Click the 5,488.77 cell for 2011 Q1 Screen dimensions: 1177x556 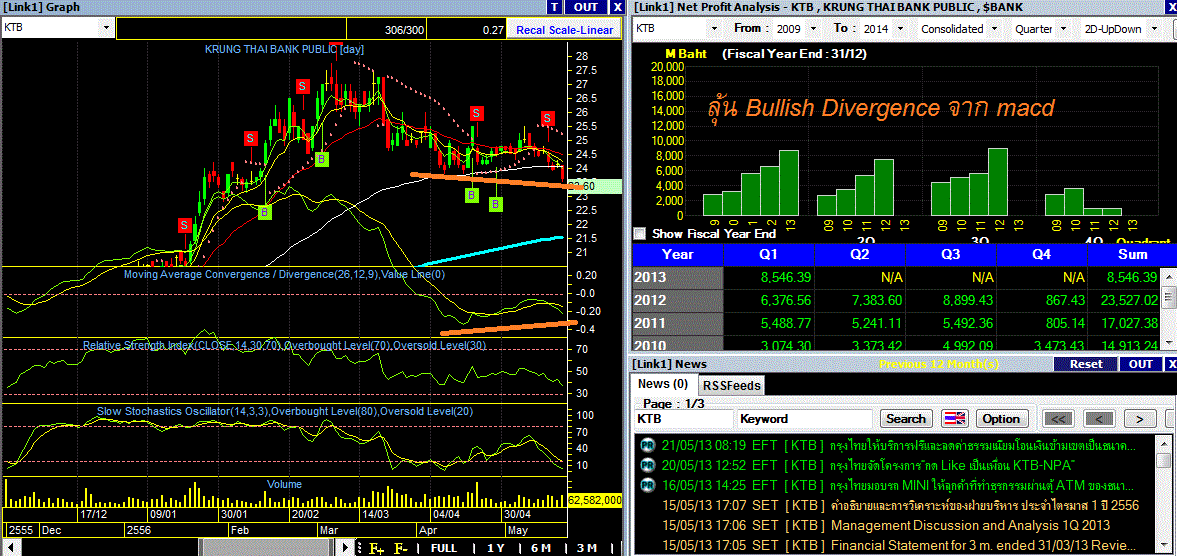(769, 323)
